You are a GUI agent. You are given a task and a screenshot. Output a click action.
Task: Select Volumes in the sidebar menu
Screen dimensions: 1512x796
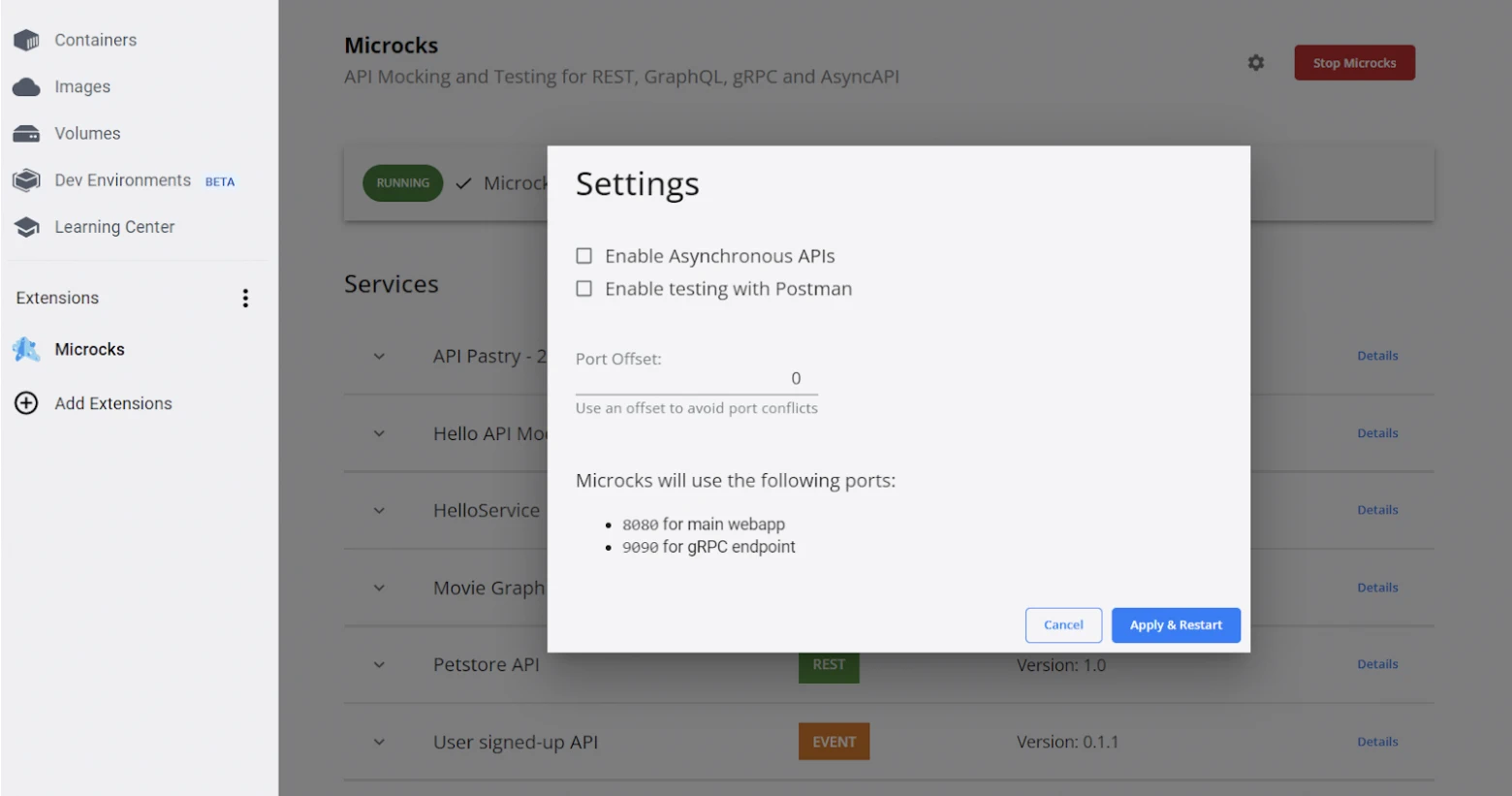(x=87, y=134)
